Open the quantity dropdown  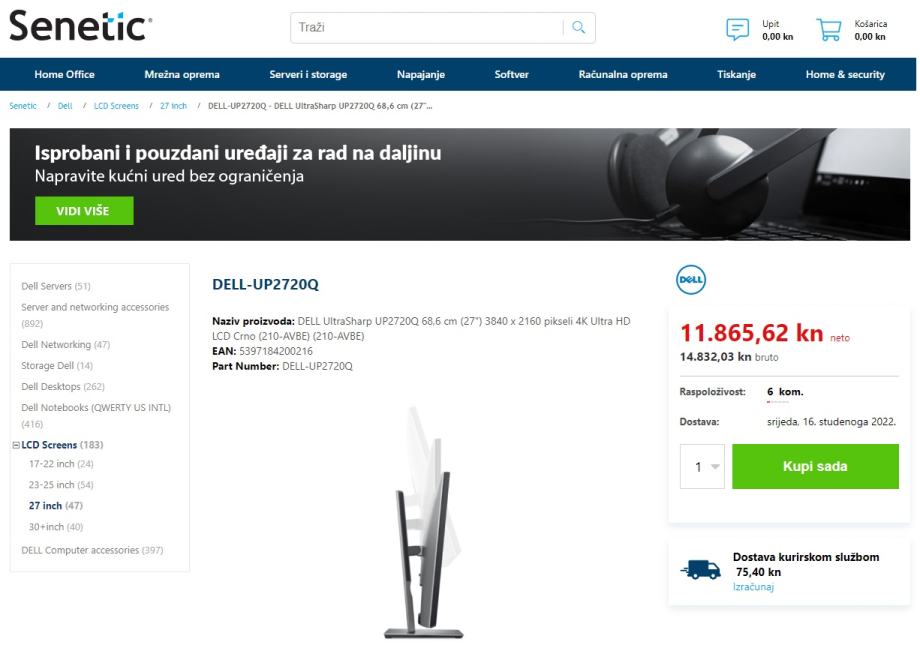pyautogui.click(x=702, y=467)
